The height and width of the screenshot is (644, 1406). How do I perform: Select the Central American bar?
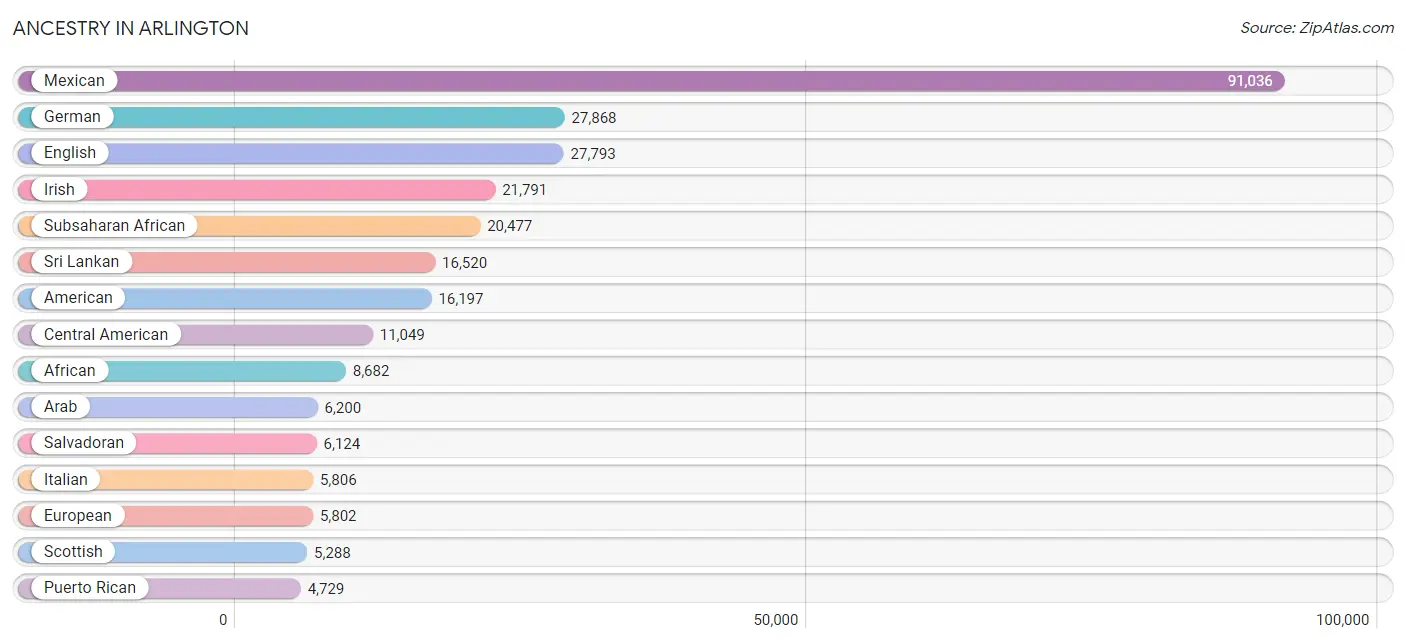196,334
